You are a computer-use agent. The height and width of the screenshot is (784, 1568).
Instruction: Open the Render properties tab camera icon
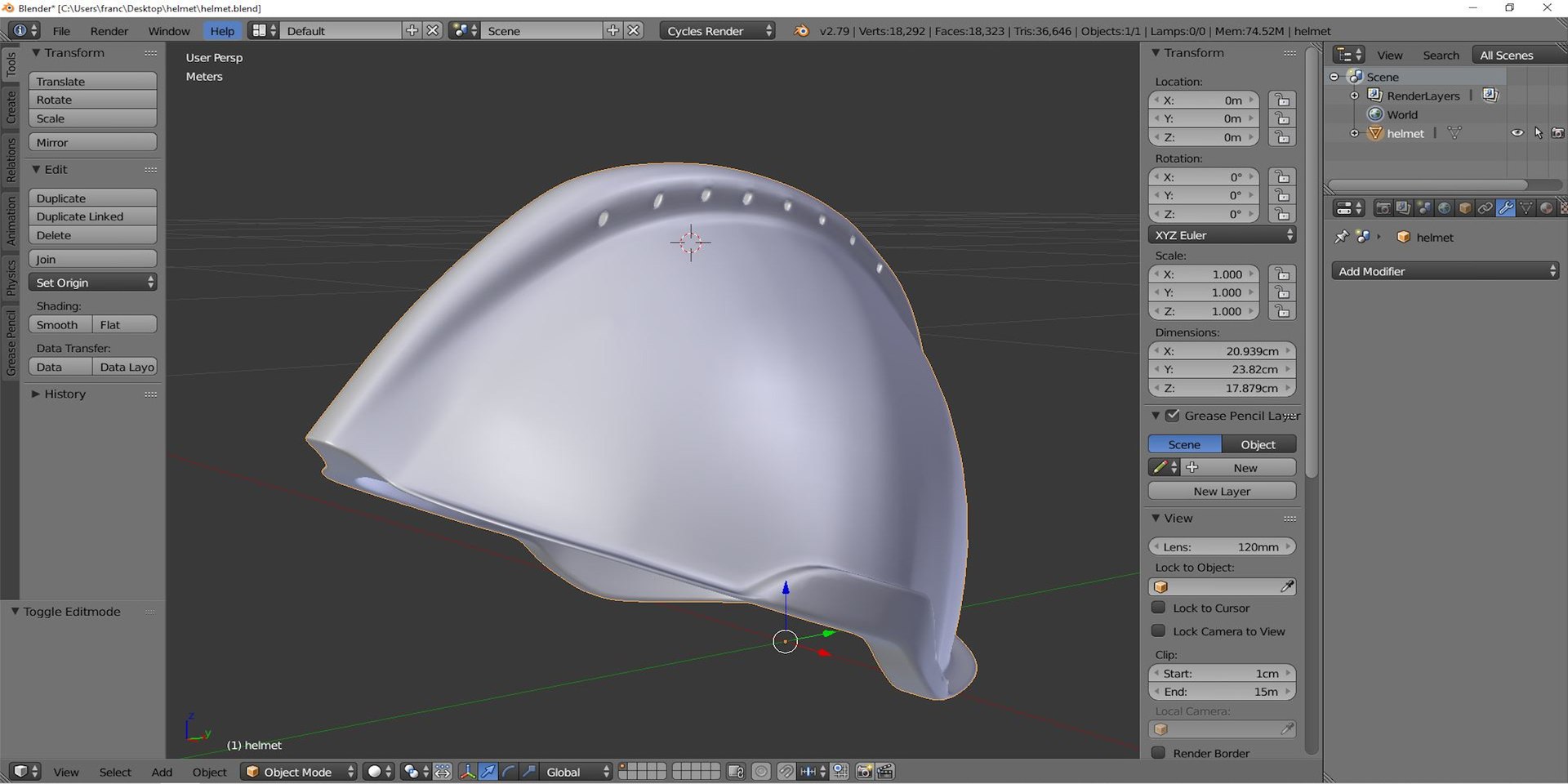click(x=1383, y=208)
